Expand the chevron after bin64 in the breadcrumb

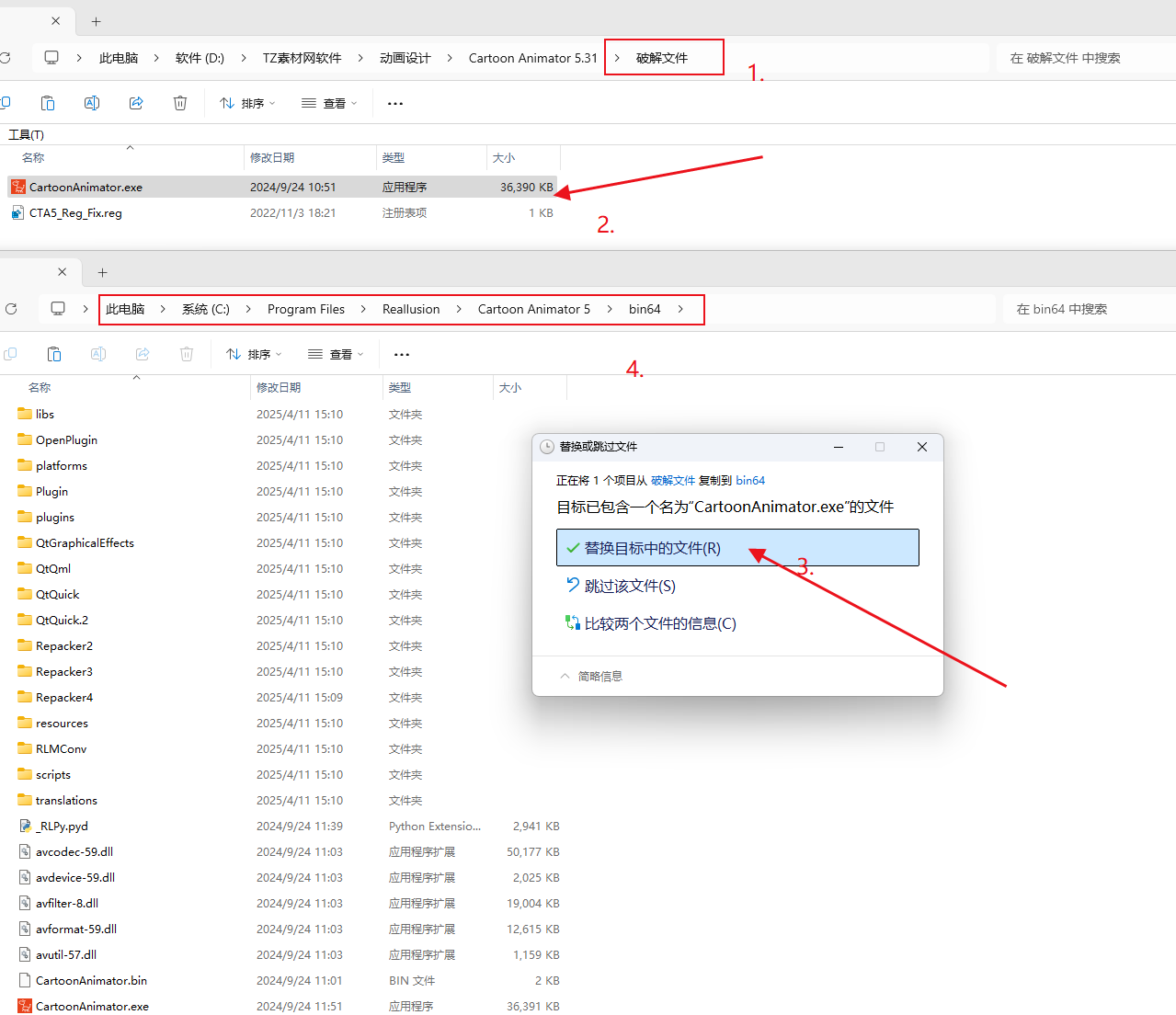click(x=680, y=309)
